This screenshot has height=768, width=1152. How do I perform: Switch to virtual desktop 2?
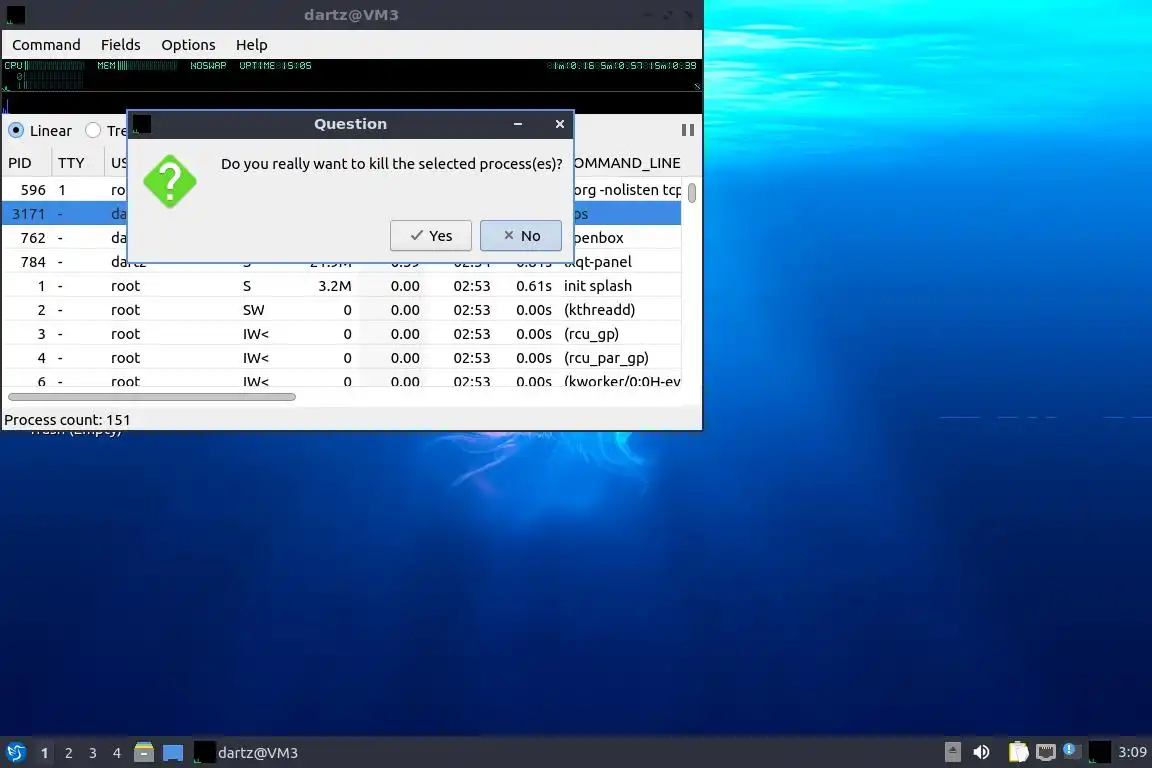point(68,753)
